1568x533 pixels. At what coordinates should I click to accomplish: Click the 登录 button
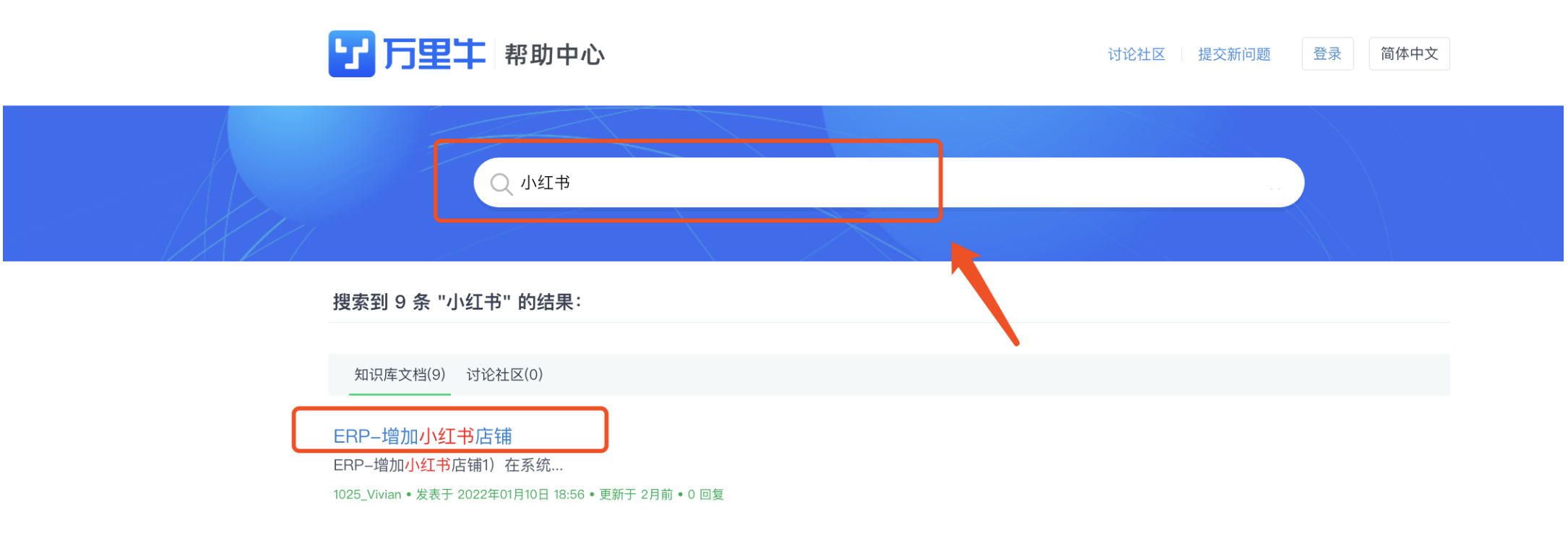pyautogui.click(x=1327, y=53)
